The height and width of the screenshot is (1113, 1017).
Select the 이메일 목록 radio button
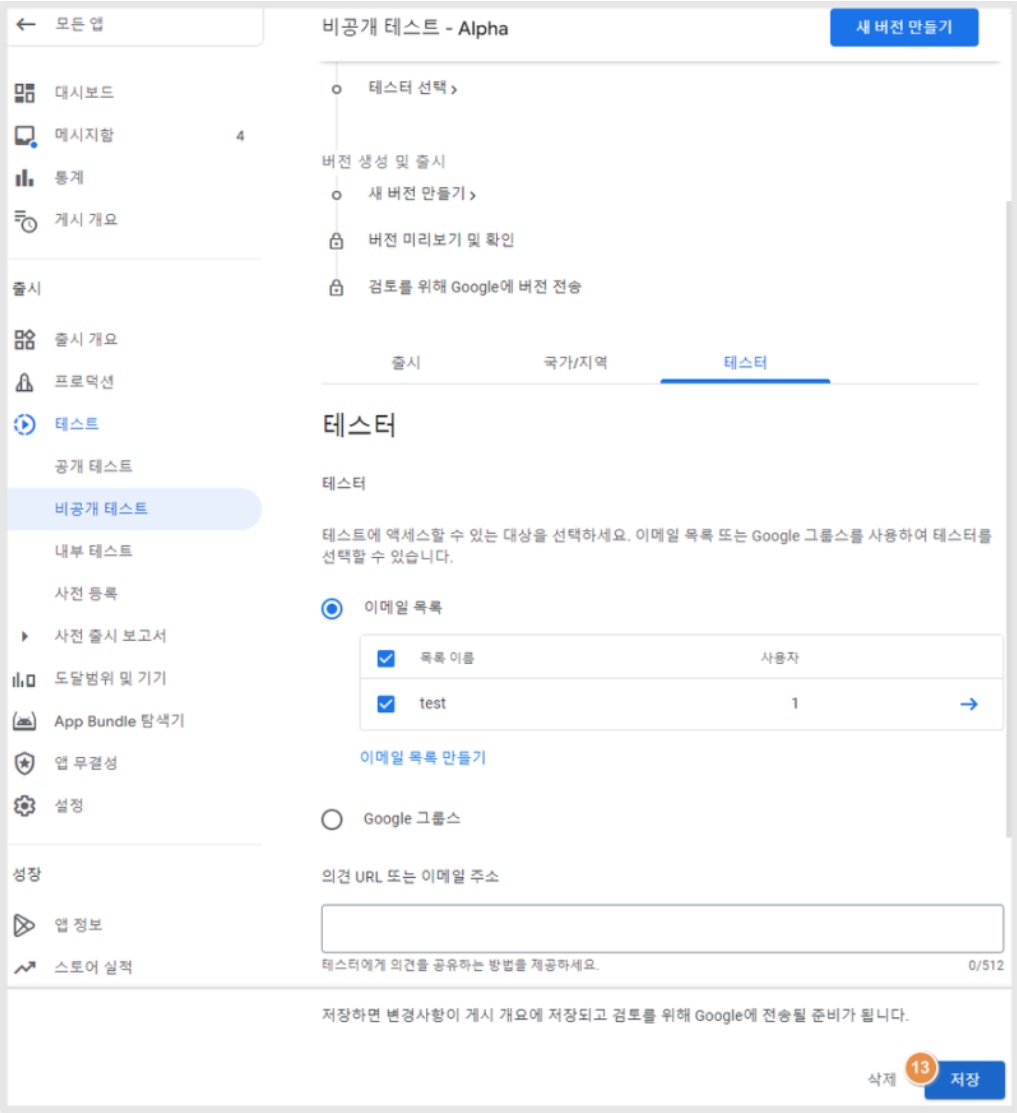[x=331, y=608]
